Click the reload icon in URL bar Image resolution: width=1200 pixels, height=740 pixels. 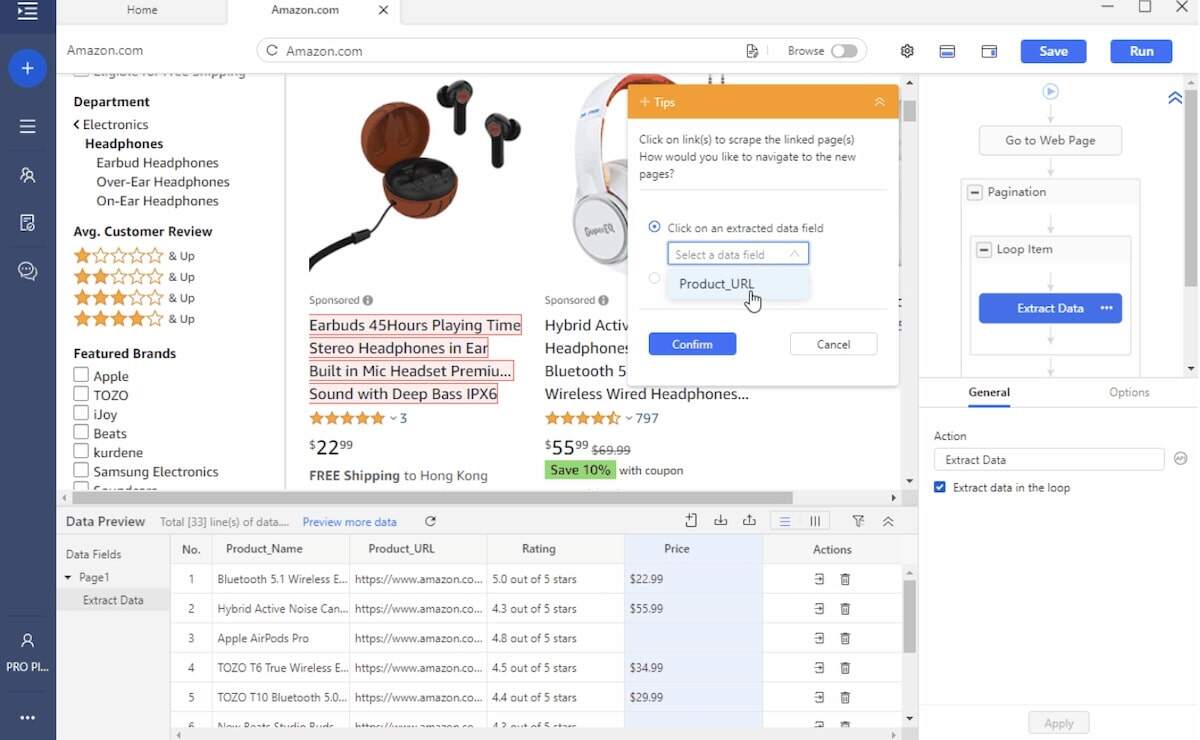pos(272,51)
